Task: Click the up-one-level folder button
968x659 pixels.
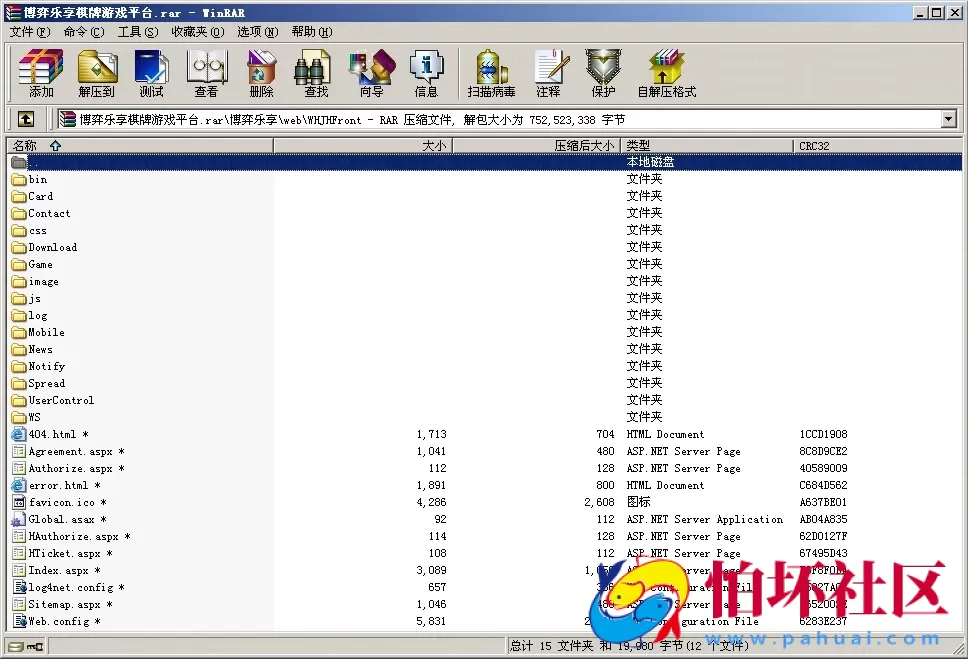Action: point(25,118)
